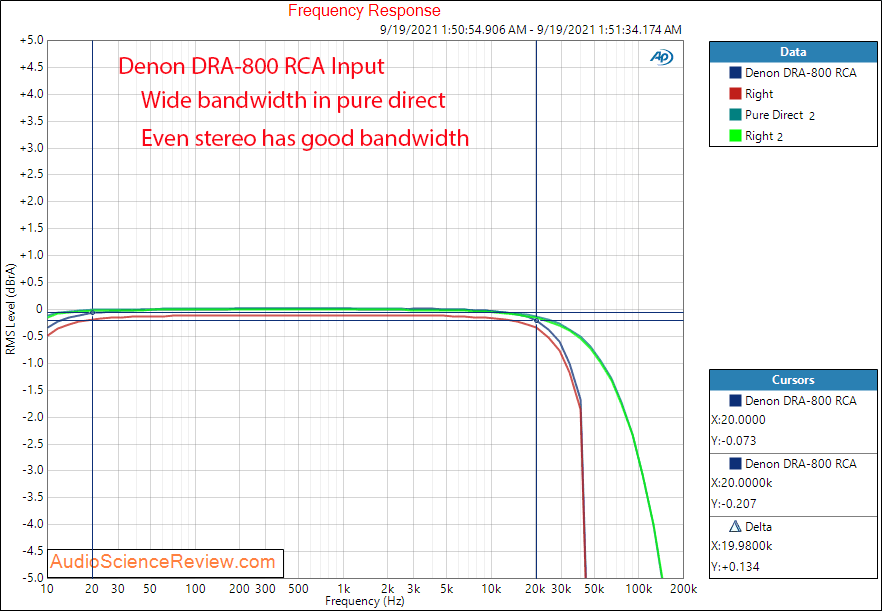Viewport: 882px width, 611px height.
Task: Click the "Denon DRA-800 RCA Input" annotation
Action: point(251,66)
